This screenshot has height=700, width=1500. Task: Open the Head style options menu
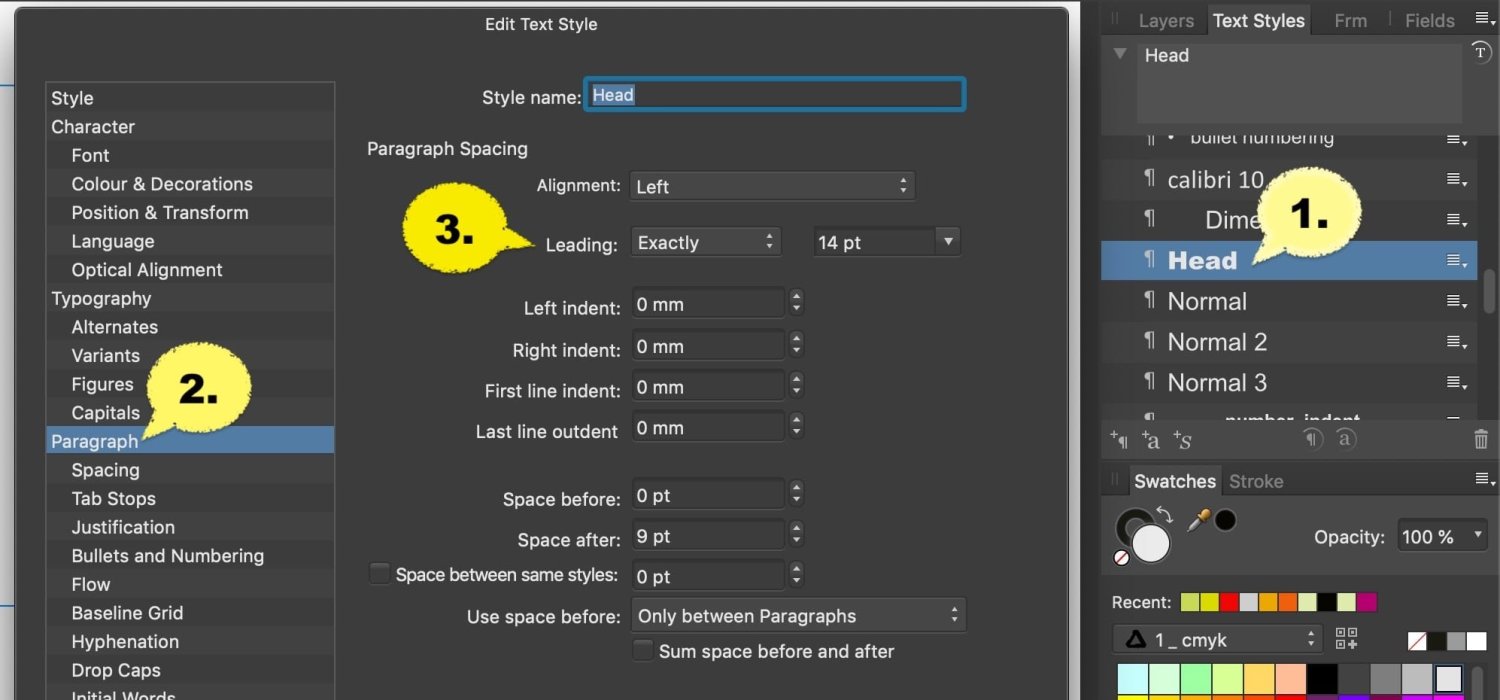[x=1456, y=260]
